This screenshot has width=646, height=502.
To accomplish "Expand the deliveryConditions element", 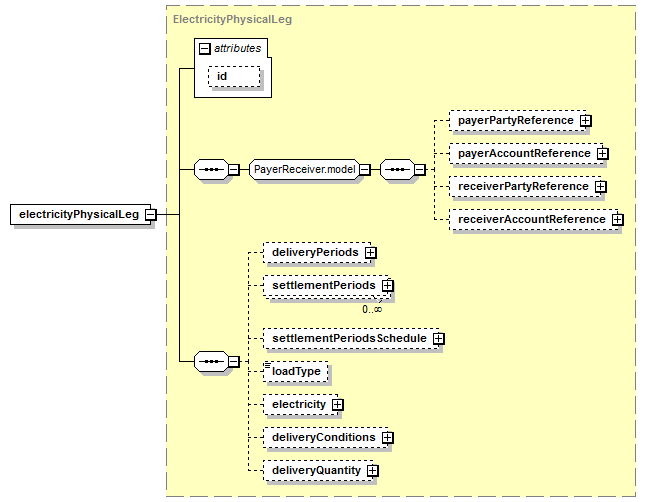I will (x=388, y=438).
